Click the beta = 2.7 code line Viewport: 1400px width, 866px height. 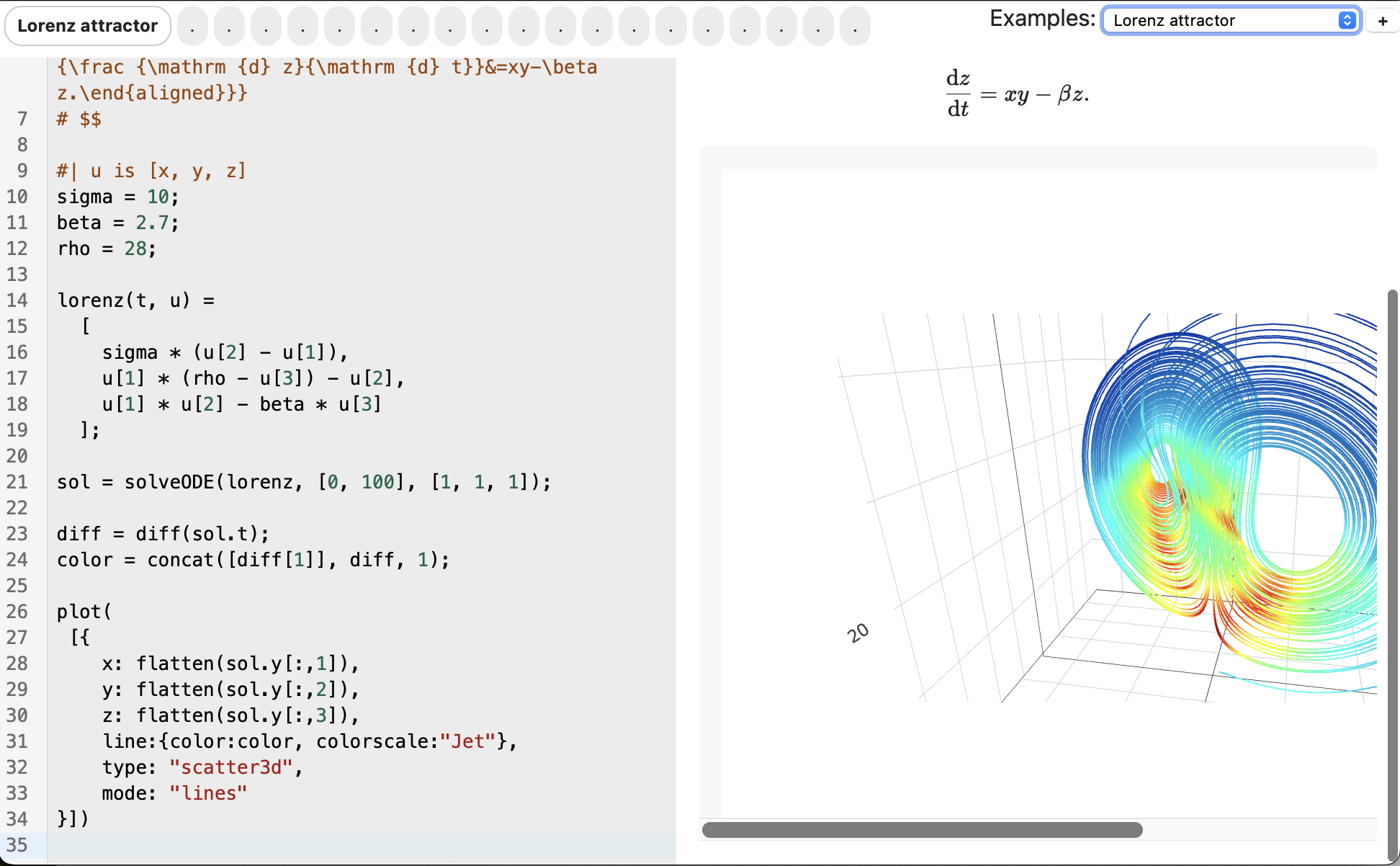tap(118, 223)
